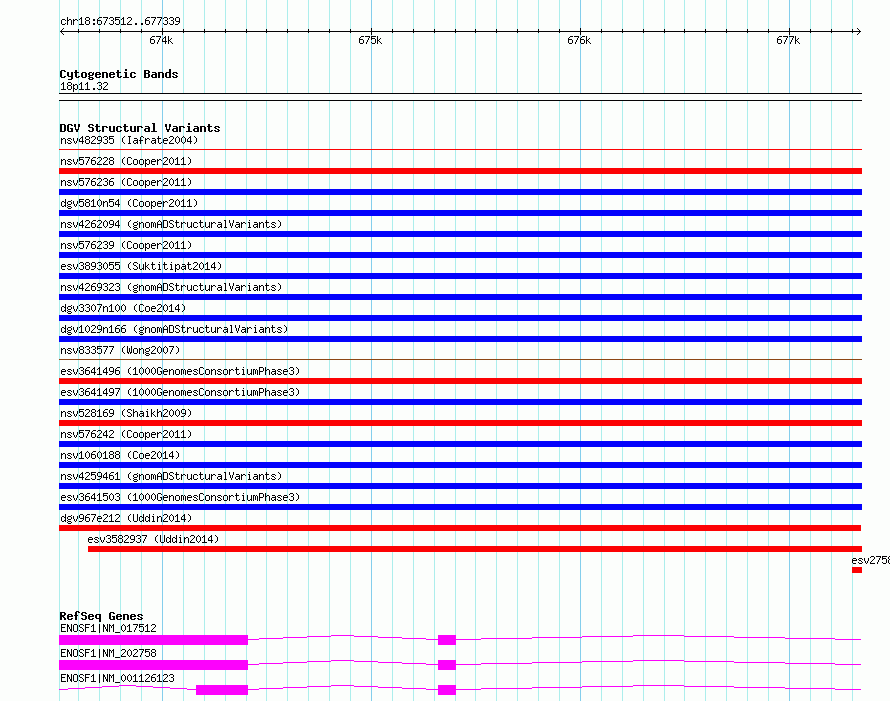Viewport: 890px width, 701px height.
Task: Click ENOSF1|NM_202758 gene label
Action: coord(108,653)
